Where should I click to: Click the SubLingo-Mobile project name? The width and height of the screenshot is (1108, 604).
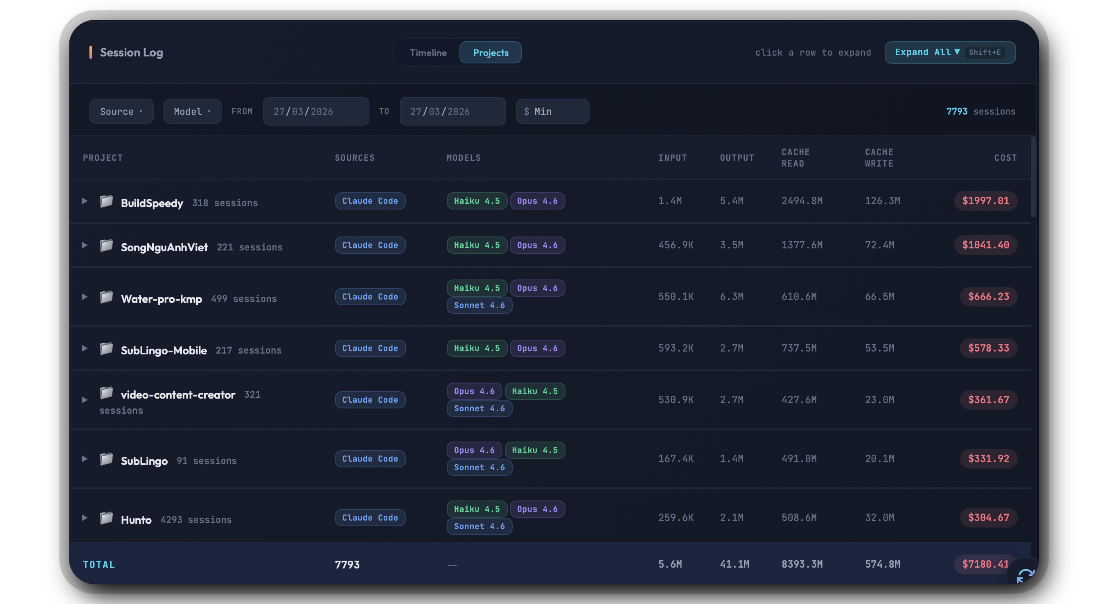click(164, 350)
